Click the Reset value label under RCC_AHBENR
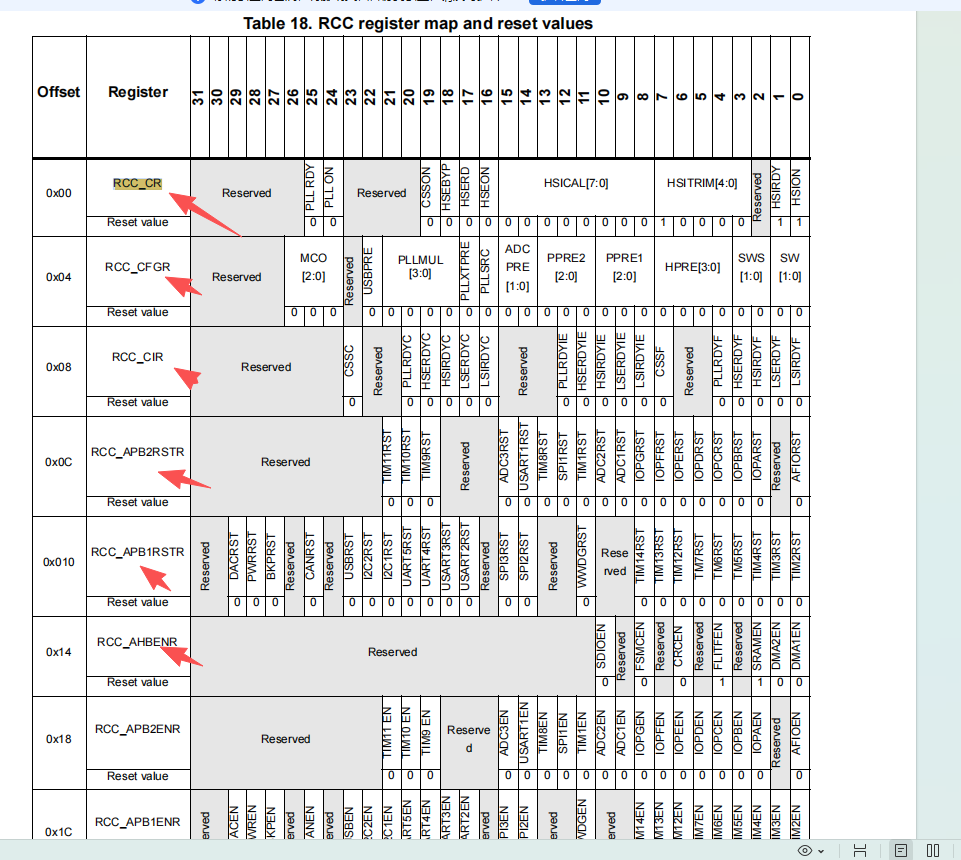 [x=137, y=682]
